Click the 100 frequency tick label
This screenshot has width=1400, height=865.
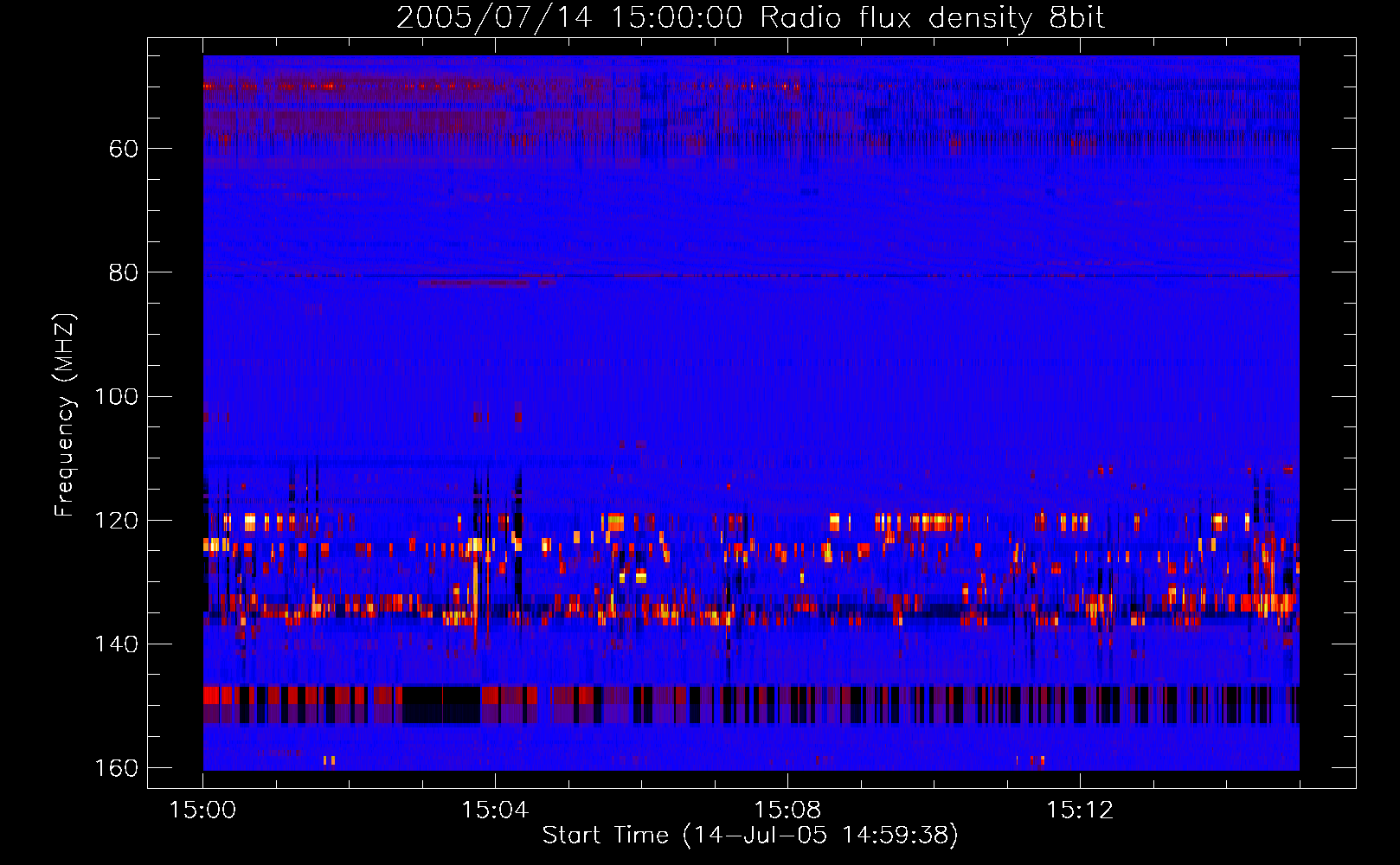pos(117,397)
